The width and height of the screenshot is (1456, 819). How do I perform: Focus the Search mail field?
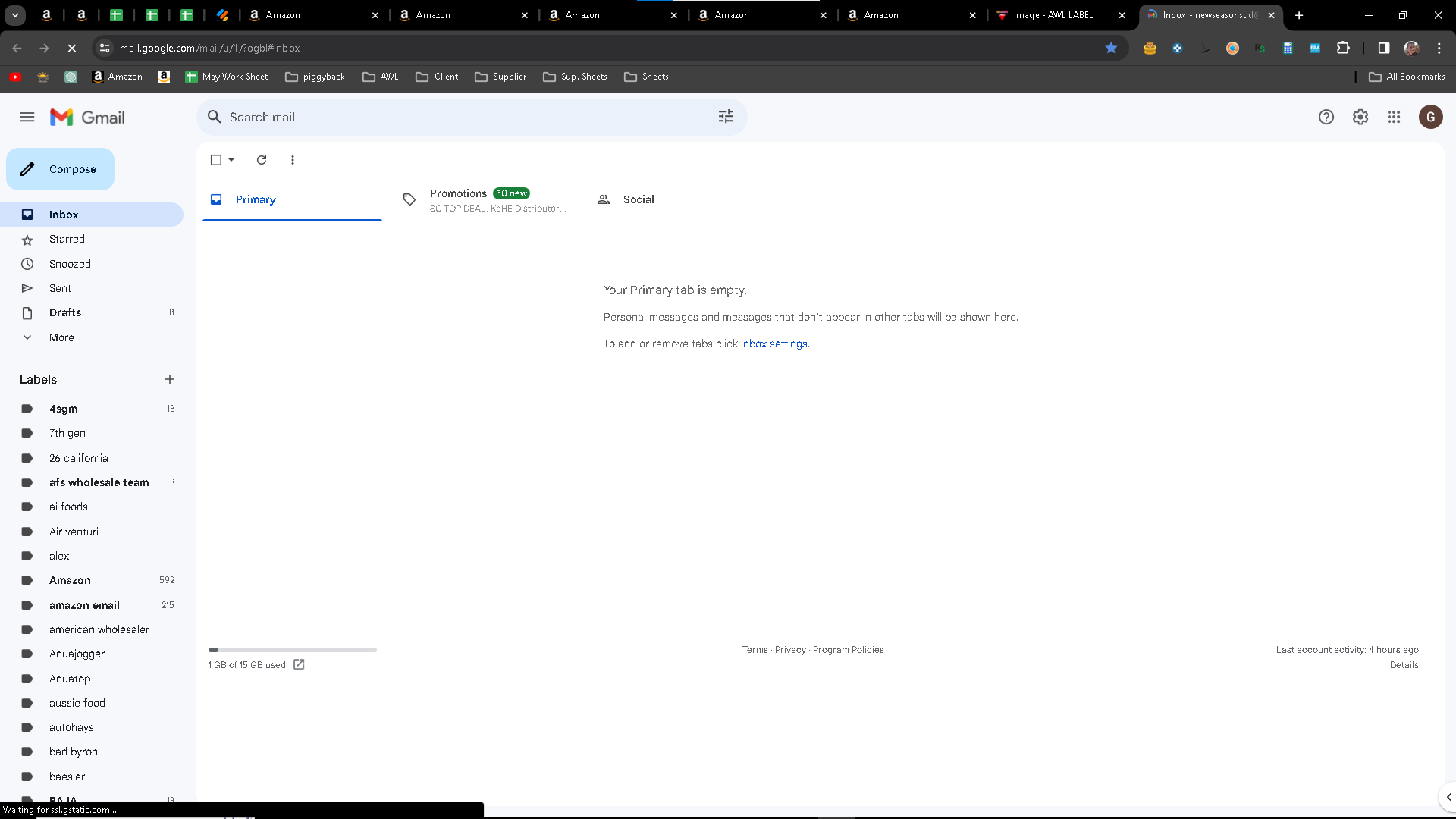coord(472,117)
